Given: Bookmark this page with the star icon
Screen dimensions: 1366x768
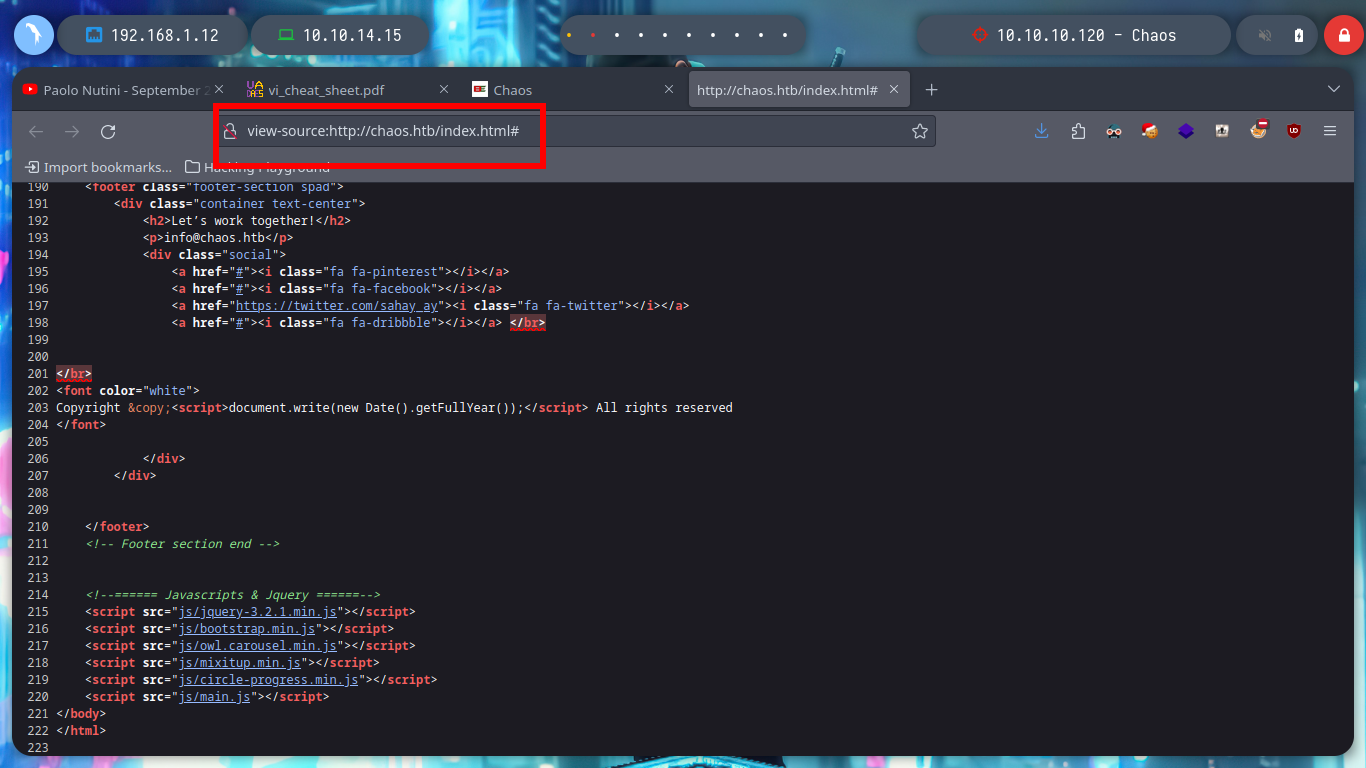Looking at the screenshot, I should pos(920,131).
